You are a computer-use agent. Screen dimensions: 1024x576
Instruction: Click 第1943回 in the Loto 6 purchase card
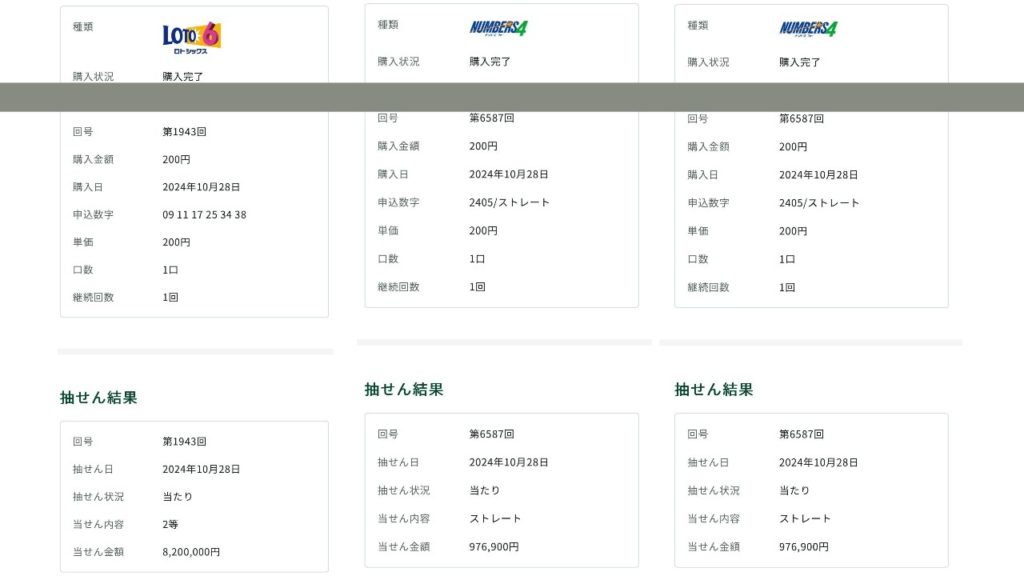[x=184, y=132]
